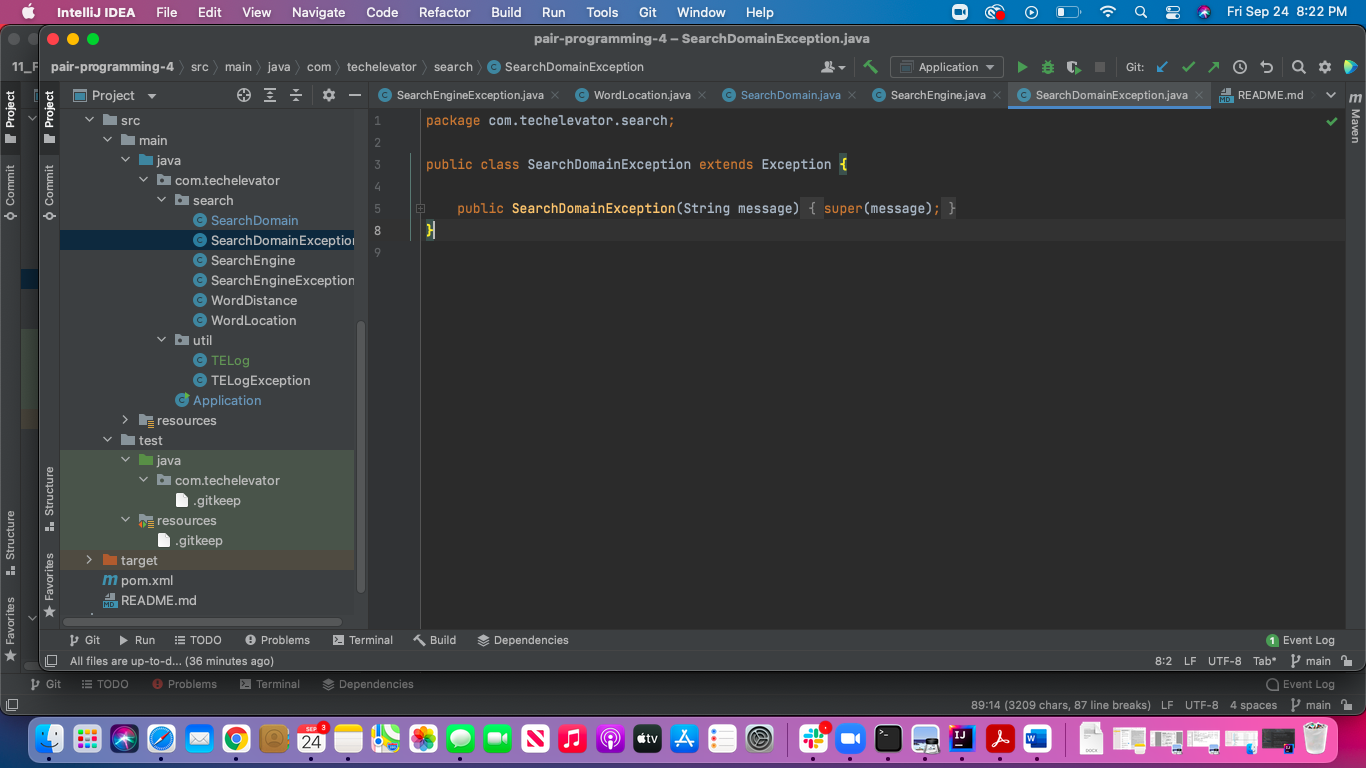Select pom.xml in the Project tree
Viewport: 1366px width, 768px height.
point(147,580)
